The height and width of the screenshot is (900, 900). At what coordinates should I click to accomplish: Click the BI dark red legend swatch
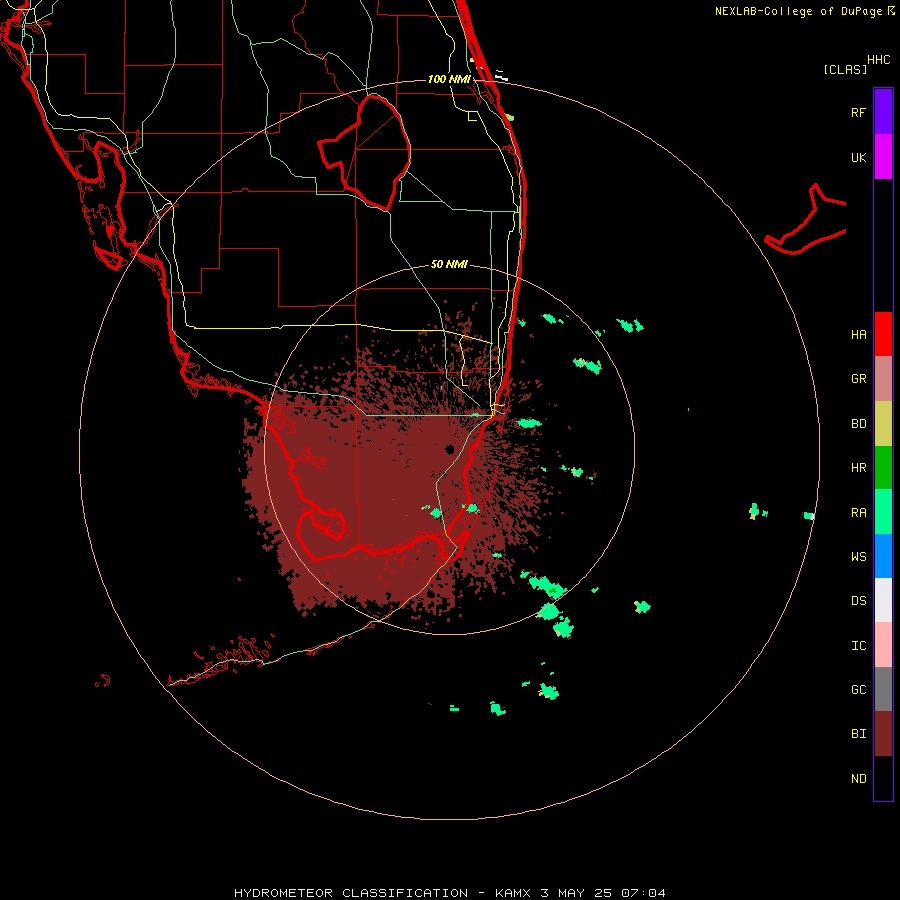click(883, 734)
